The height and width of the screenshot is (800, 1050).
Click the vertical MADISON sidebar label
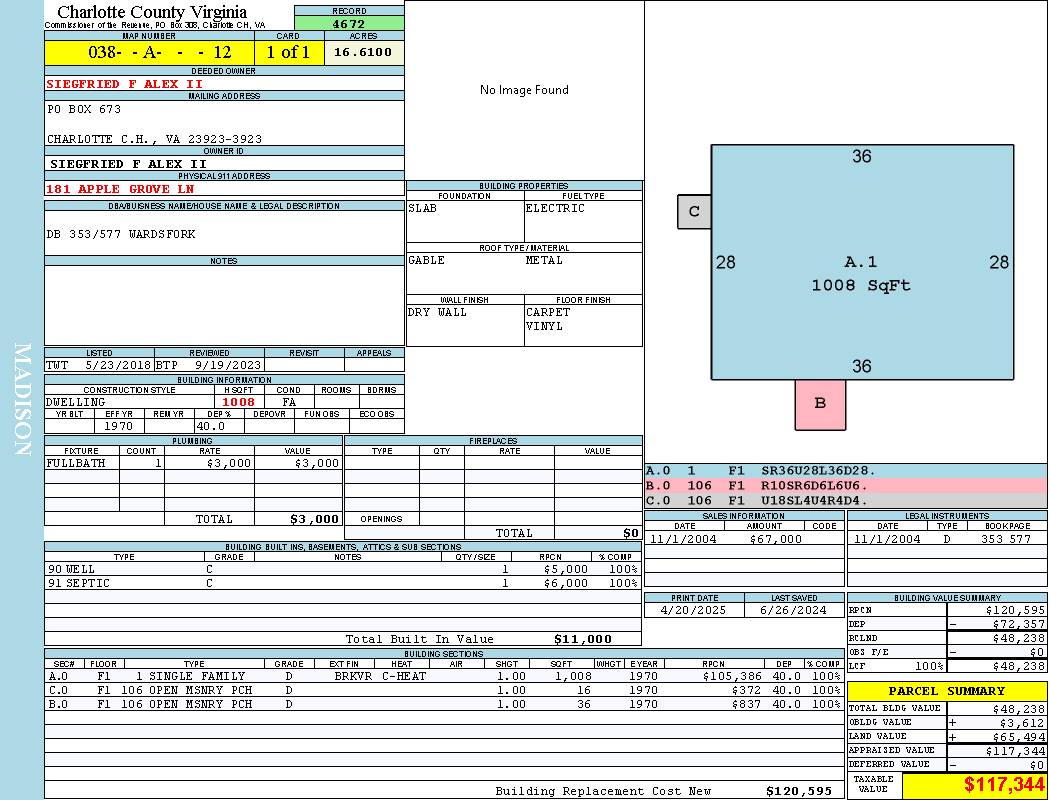point(22,400)
